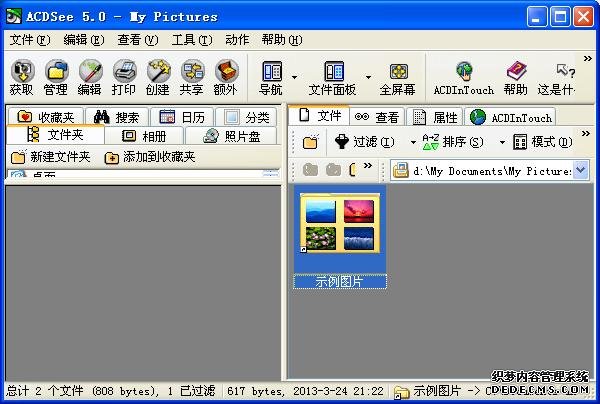600x404 pixels.
Task: Click the 导航 (Navigation) pane icon
Action: tap(272, 71)
